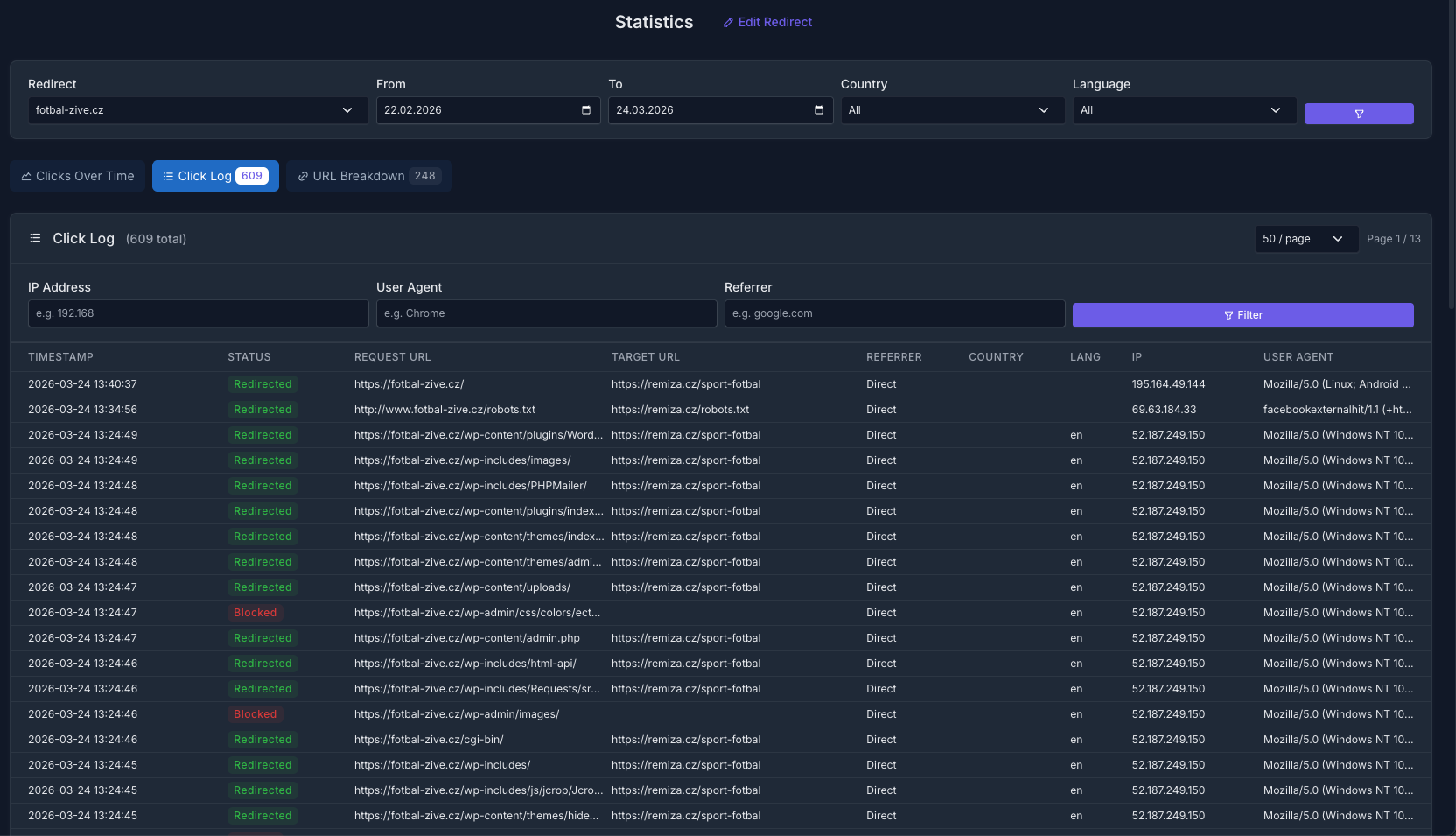Focus the Referrer filter field
1456x836 pixels.
click(894, 313)
